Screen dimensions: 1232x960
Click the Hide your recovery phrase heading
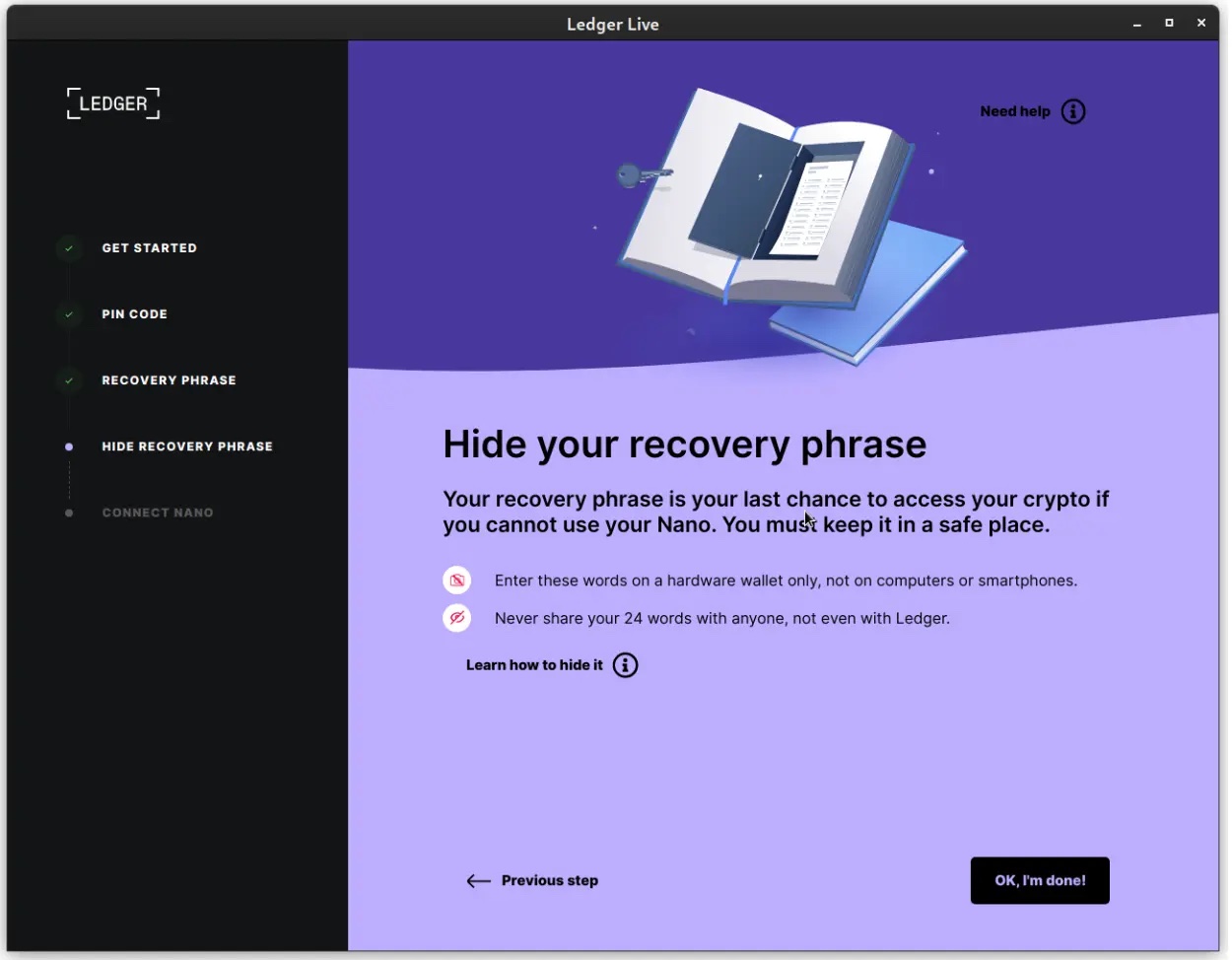[x=685, y=445]
